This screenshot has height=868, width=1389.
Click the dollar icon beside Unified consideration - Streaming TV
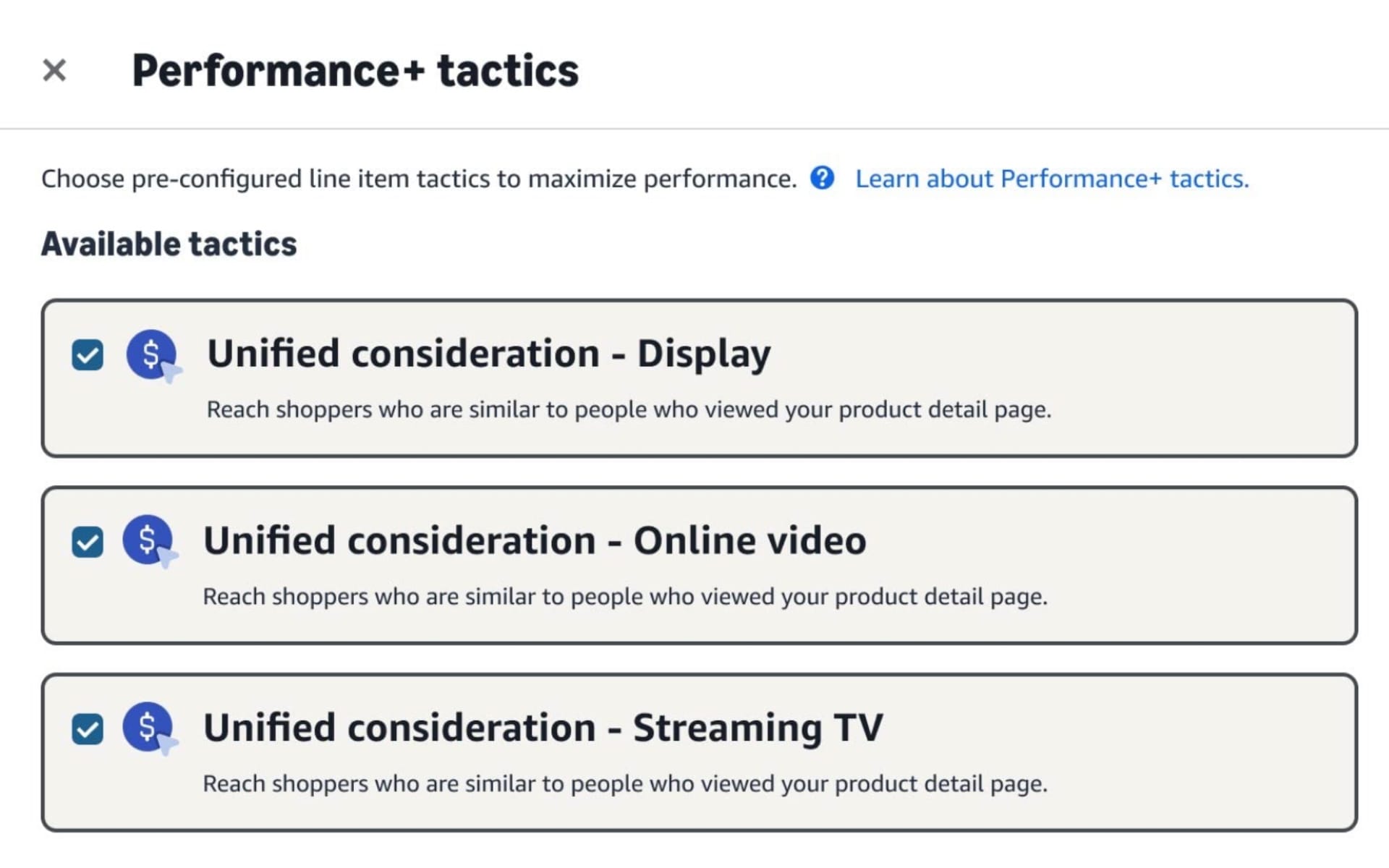pos(148,728)
